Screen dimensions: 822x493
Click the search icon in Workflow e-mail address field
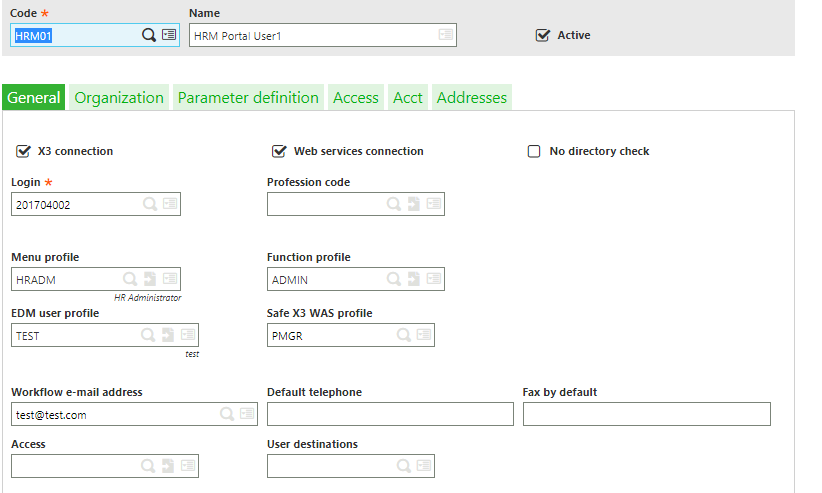click(x=227, y=414)
